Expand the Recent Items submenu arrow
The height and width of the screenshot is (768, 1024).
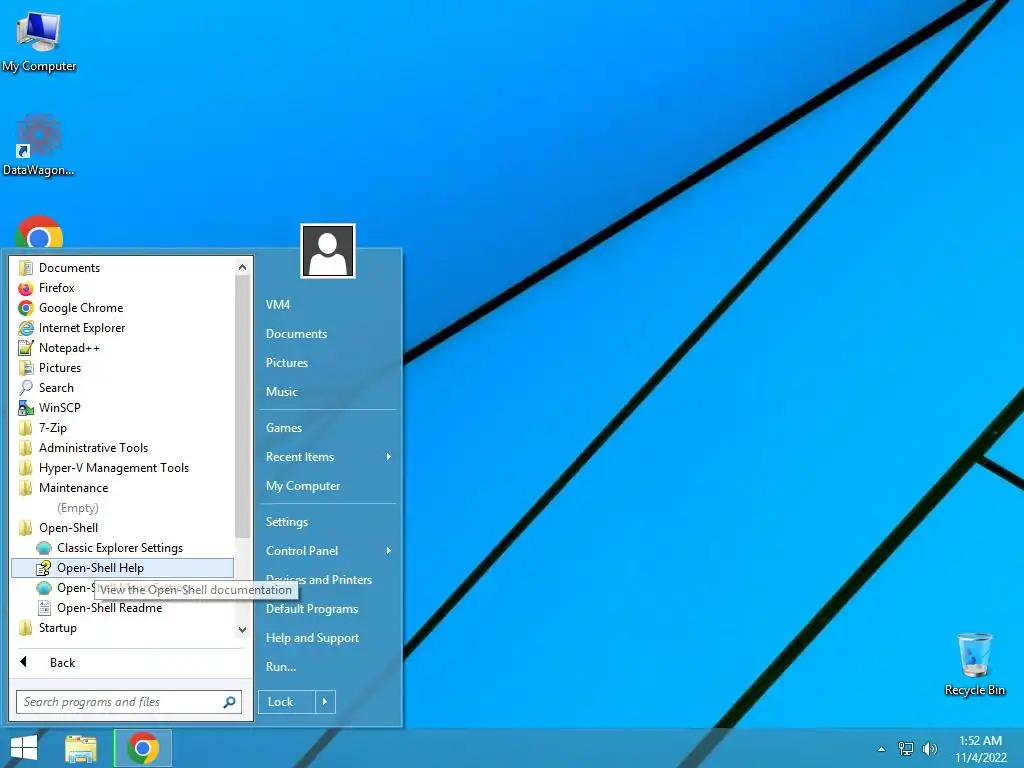(x=389, y=456)
